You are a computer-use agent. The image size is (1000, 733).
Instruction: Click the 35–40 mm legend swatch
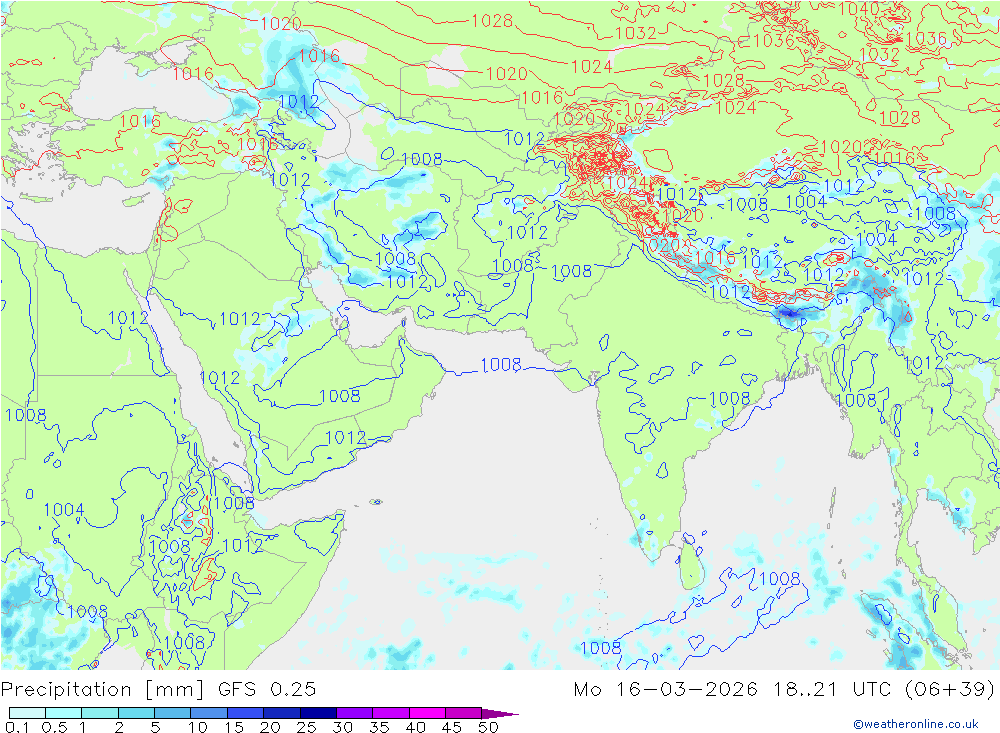click(390, 713)
